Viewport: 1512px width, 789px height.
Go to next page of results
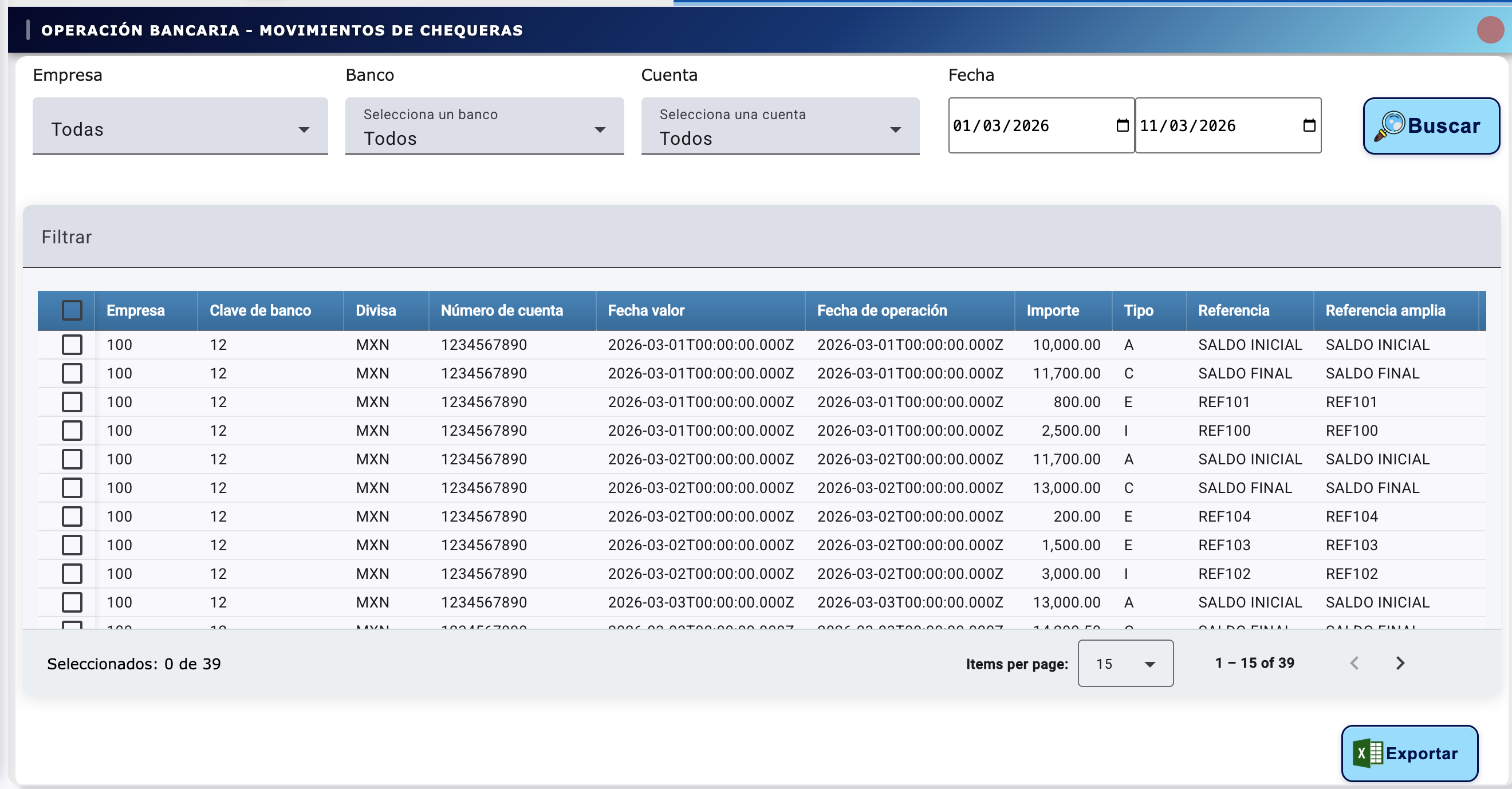pos(1400,663)
